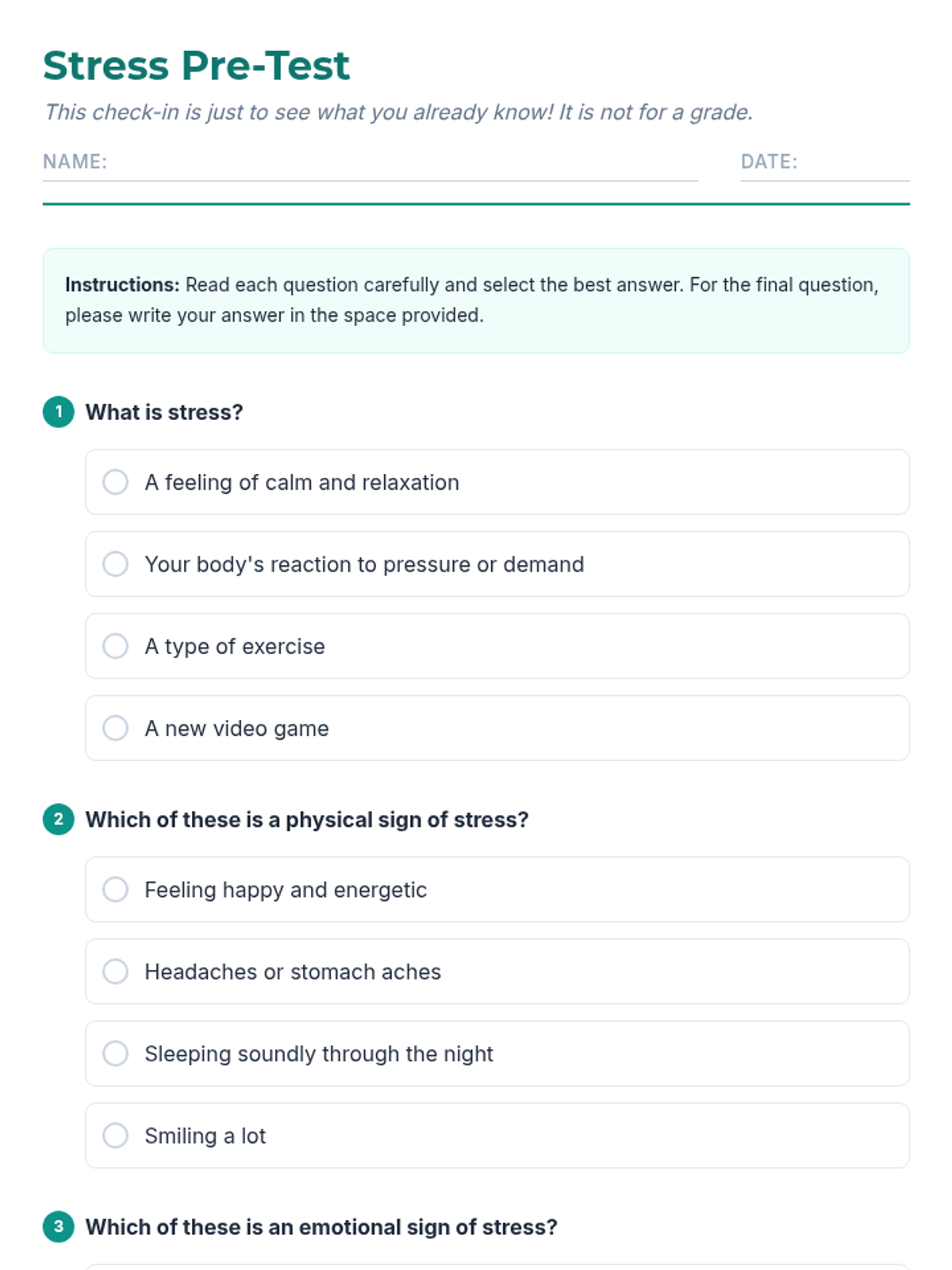Click 'Which of these is a physical sign' question
The width and height of the screenshot is (952, 1270).
(307, 819)
